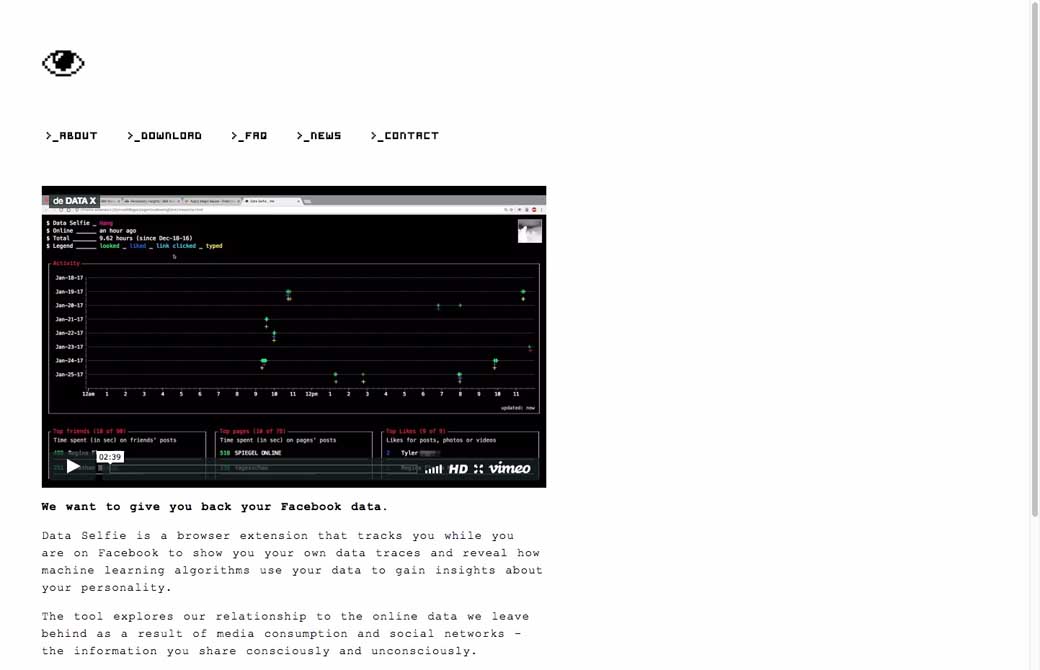
Task: Click the de DATA X title badge
Action: 73,201
